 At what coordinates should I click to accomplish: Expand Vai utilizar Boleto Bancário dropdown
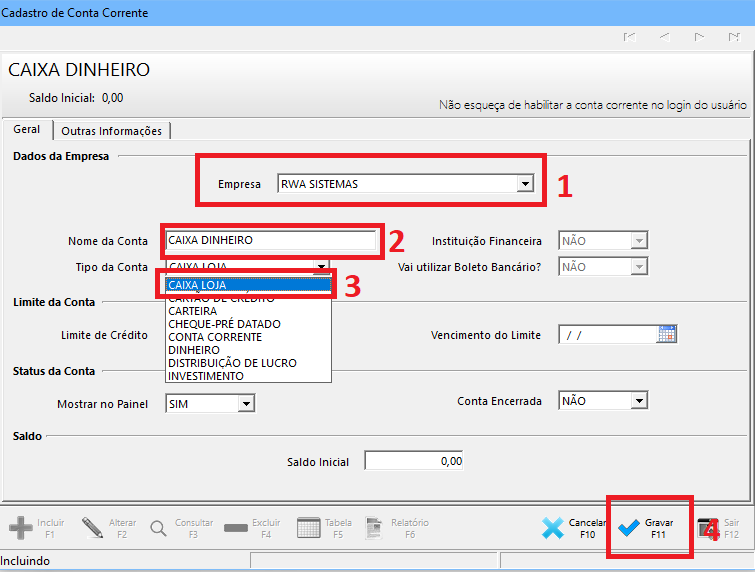tap(639, 266)
